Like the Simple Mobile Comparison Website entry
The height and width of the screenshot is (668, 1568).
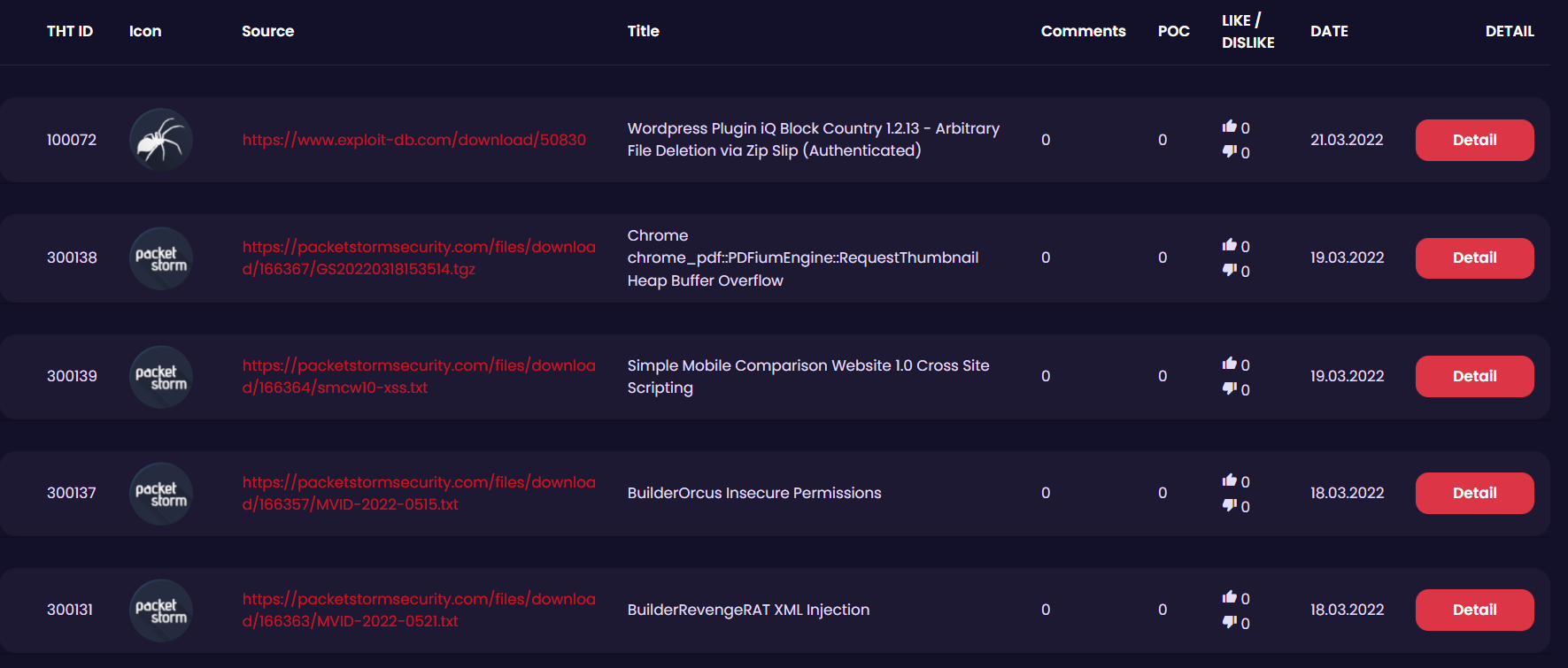[x=1230, y=364]
